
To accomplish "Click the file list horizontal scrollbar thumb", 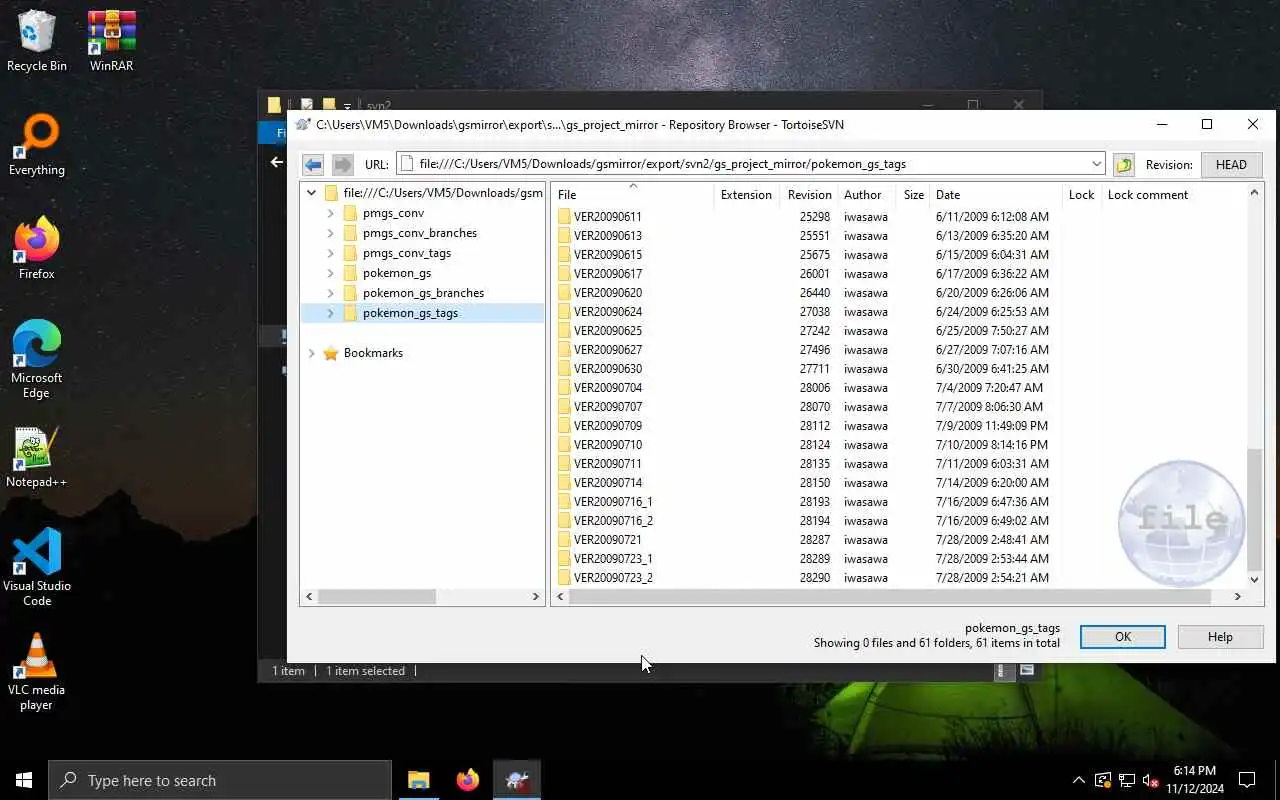I will pos(890,596).
